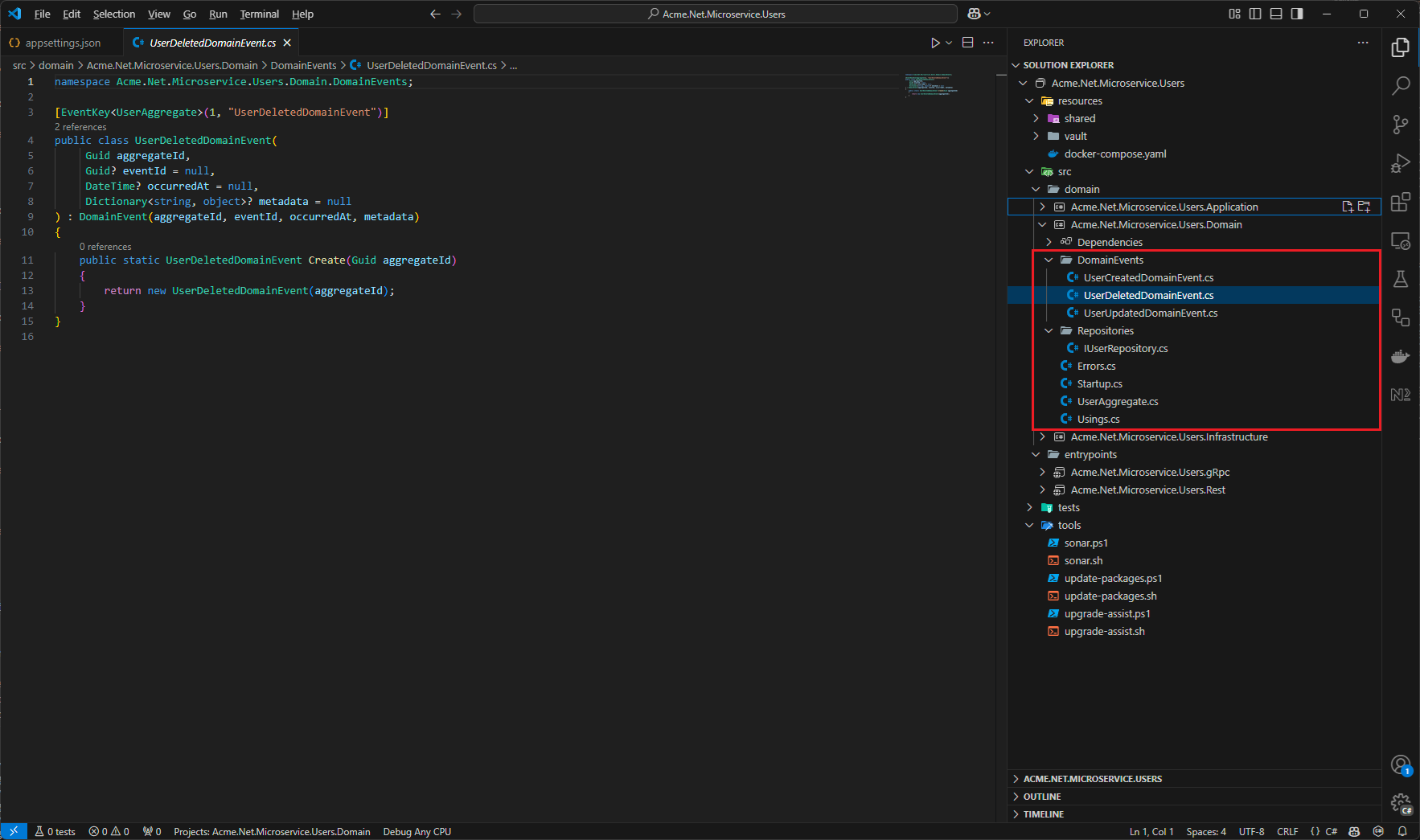This screenshot has height=840, width=1420.
Task: Close the UserDeletedDomainEvent.cs tab
Action: 287,43
